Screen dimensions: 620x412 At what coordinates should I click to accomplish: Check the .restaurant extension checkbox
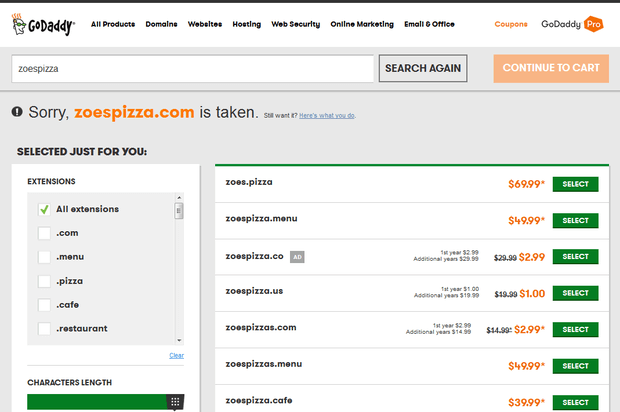(44, 329)
